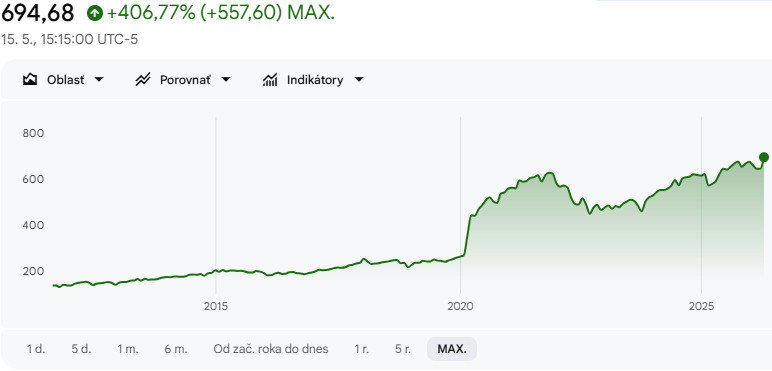Switch to the 6 m. range
The height and width of the screenshot is (371, 772).
pos(176,349)
